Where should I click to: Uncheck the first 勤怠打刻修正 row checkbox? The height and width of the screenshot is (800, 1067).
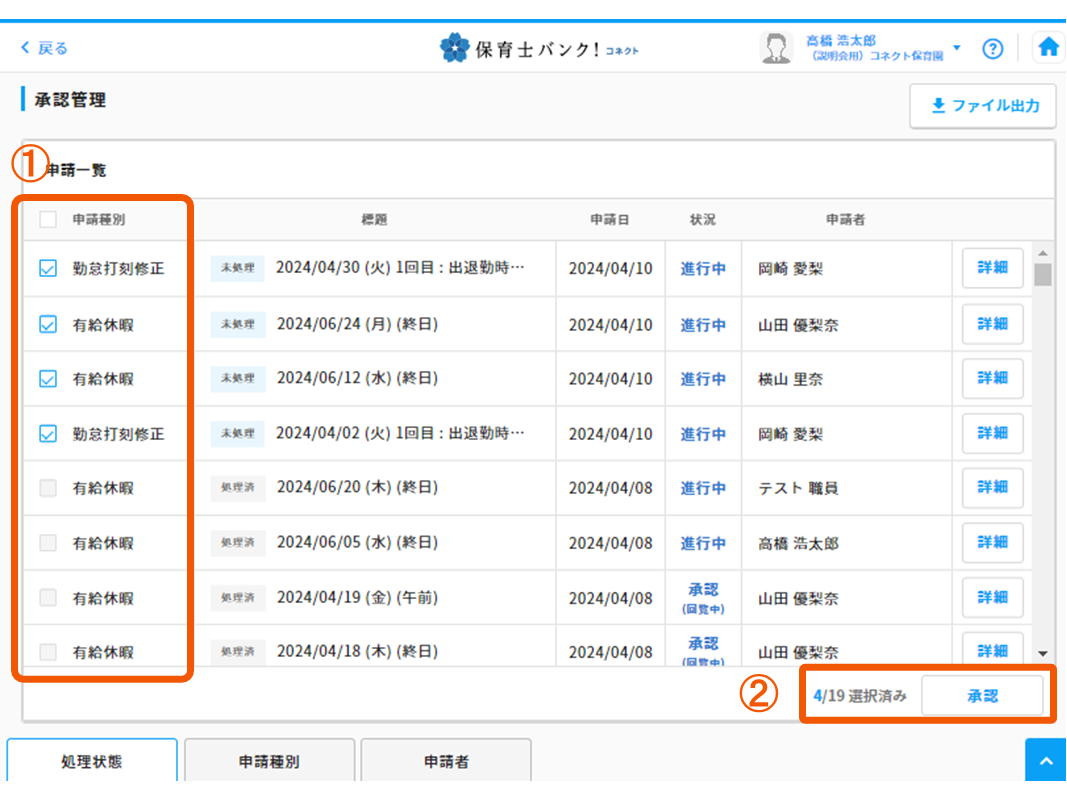[x=48, y=269]
